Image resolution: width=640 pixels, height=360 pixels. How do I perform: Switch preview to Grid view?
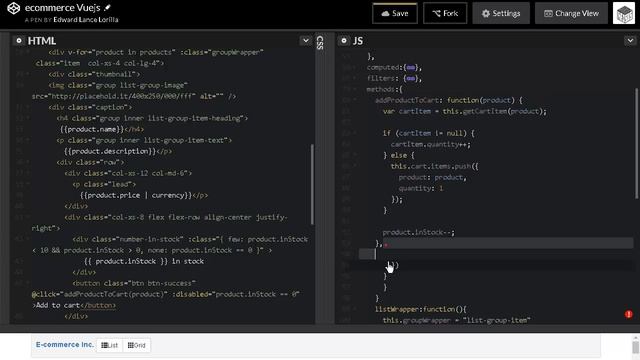pos(136,345)
